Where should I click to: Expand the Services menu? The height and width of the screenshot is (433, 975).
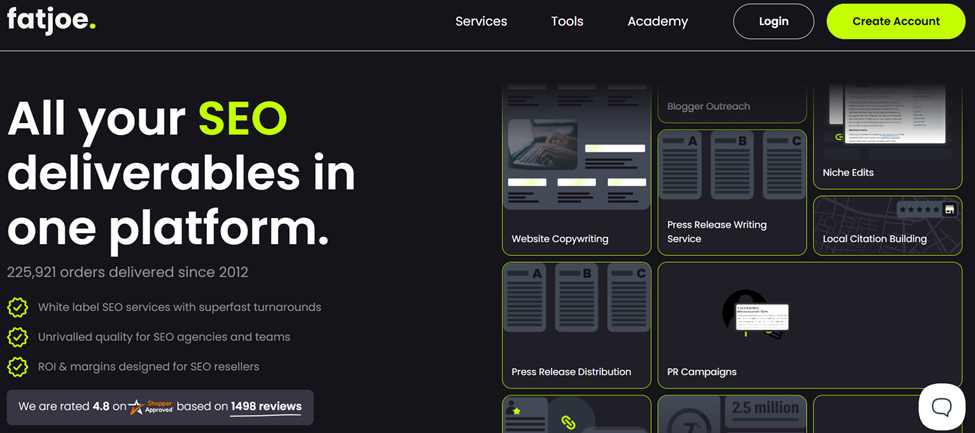click(481, 21)
